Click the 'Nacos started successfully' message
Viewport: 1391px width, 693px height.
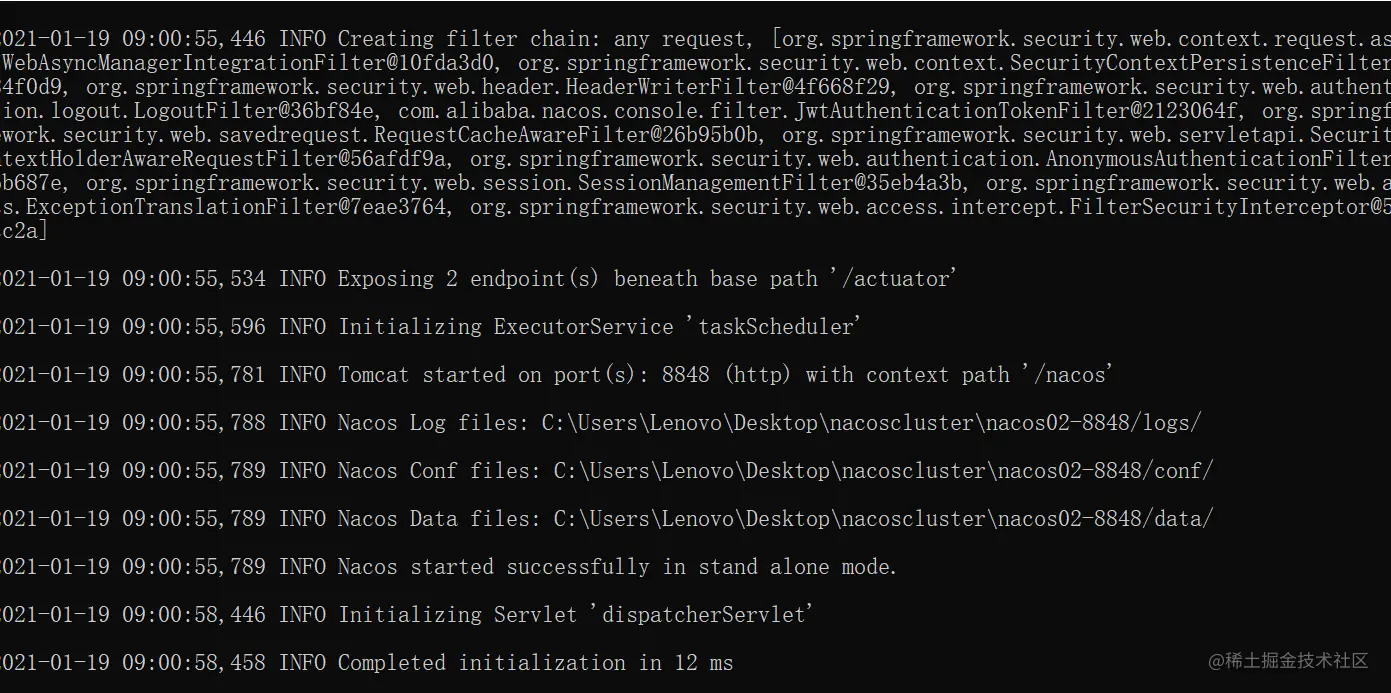616,567
